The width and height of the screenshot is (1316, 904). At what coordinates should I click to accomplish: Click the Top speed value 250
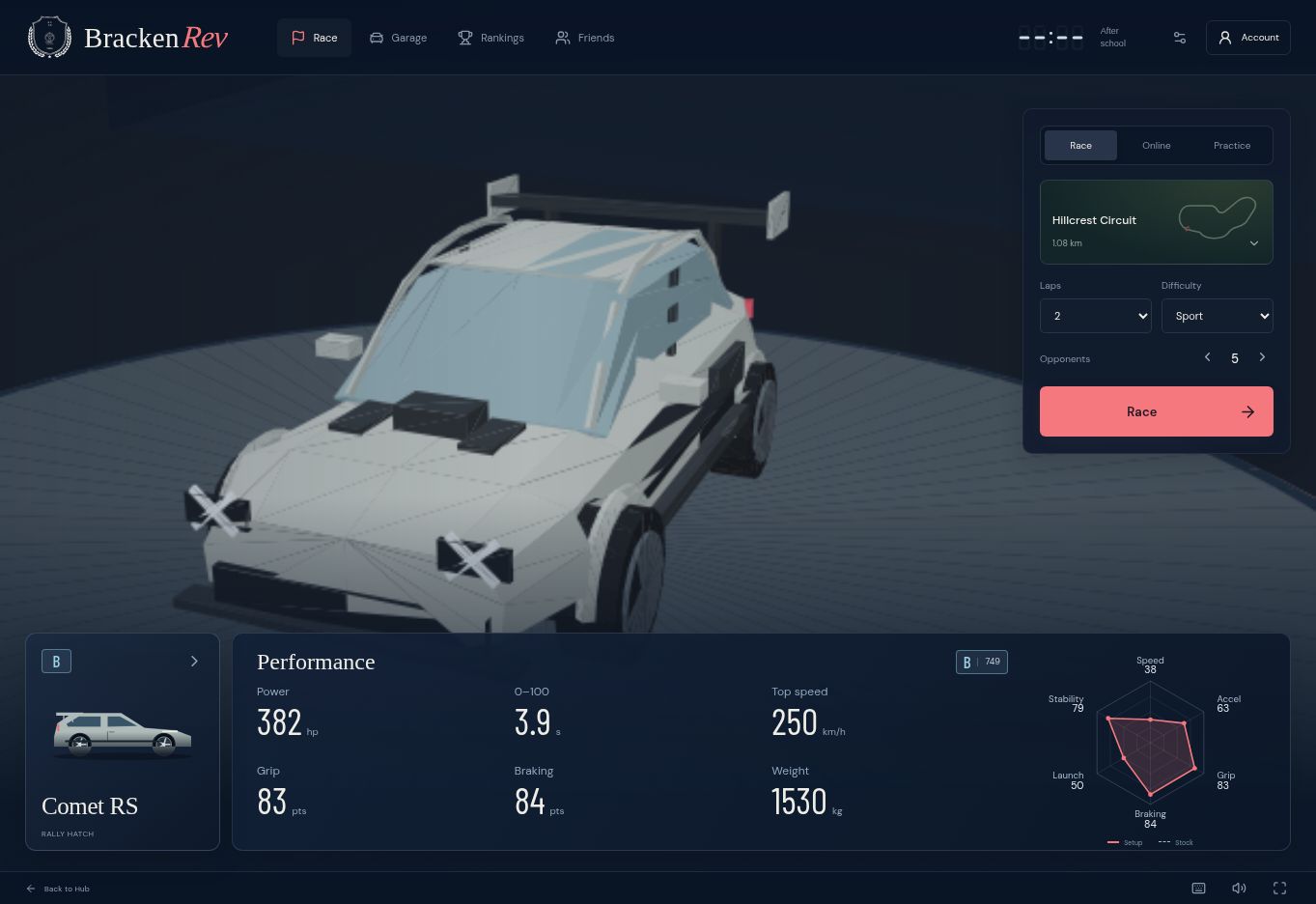pyautogui.click(x=795, y=722)
